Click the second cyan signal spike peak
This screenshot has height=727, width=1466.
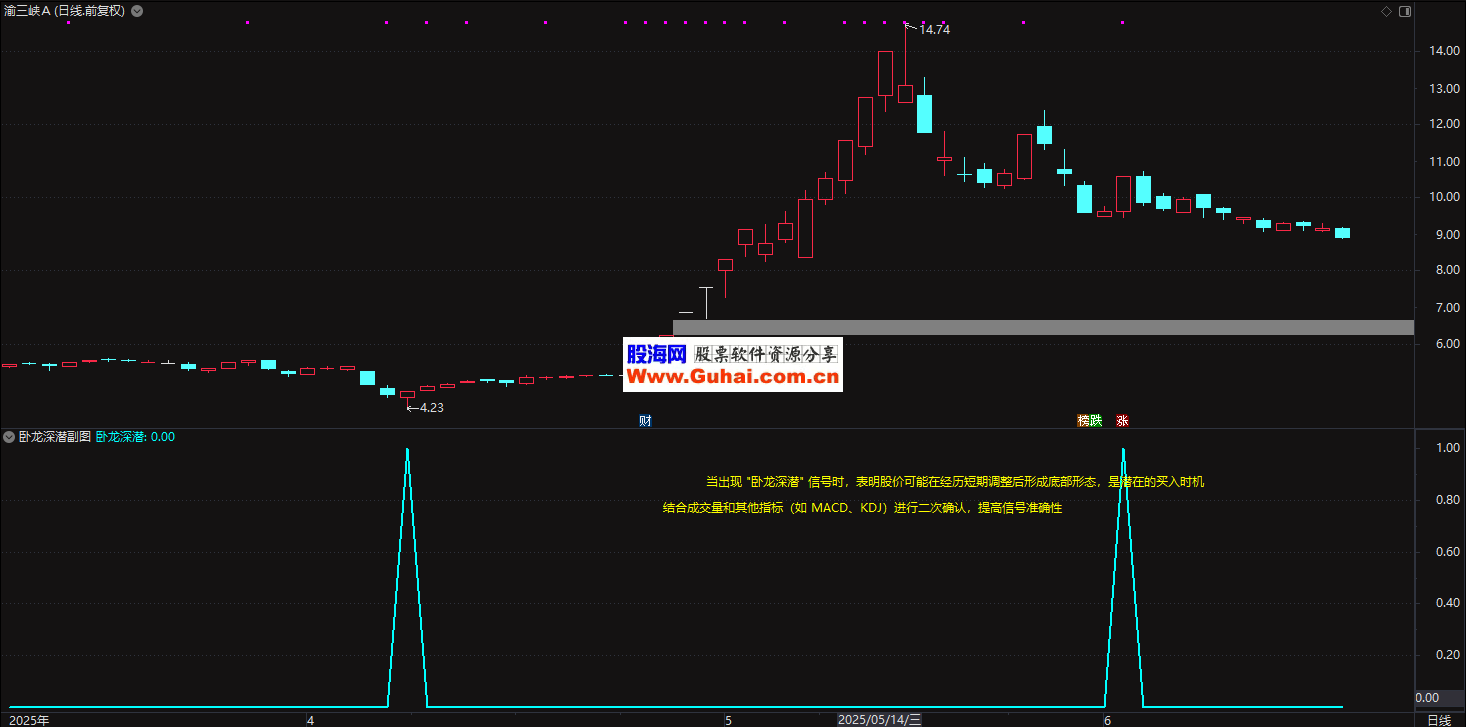[x=1124, y=450]
